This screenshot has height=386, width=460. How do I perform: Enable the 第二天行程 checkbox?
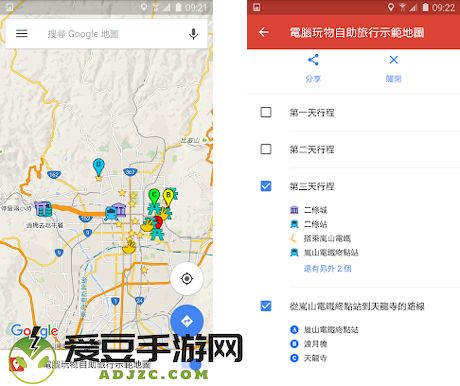pos(266,149)
